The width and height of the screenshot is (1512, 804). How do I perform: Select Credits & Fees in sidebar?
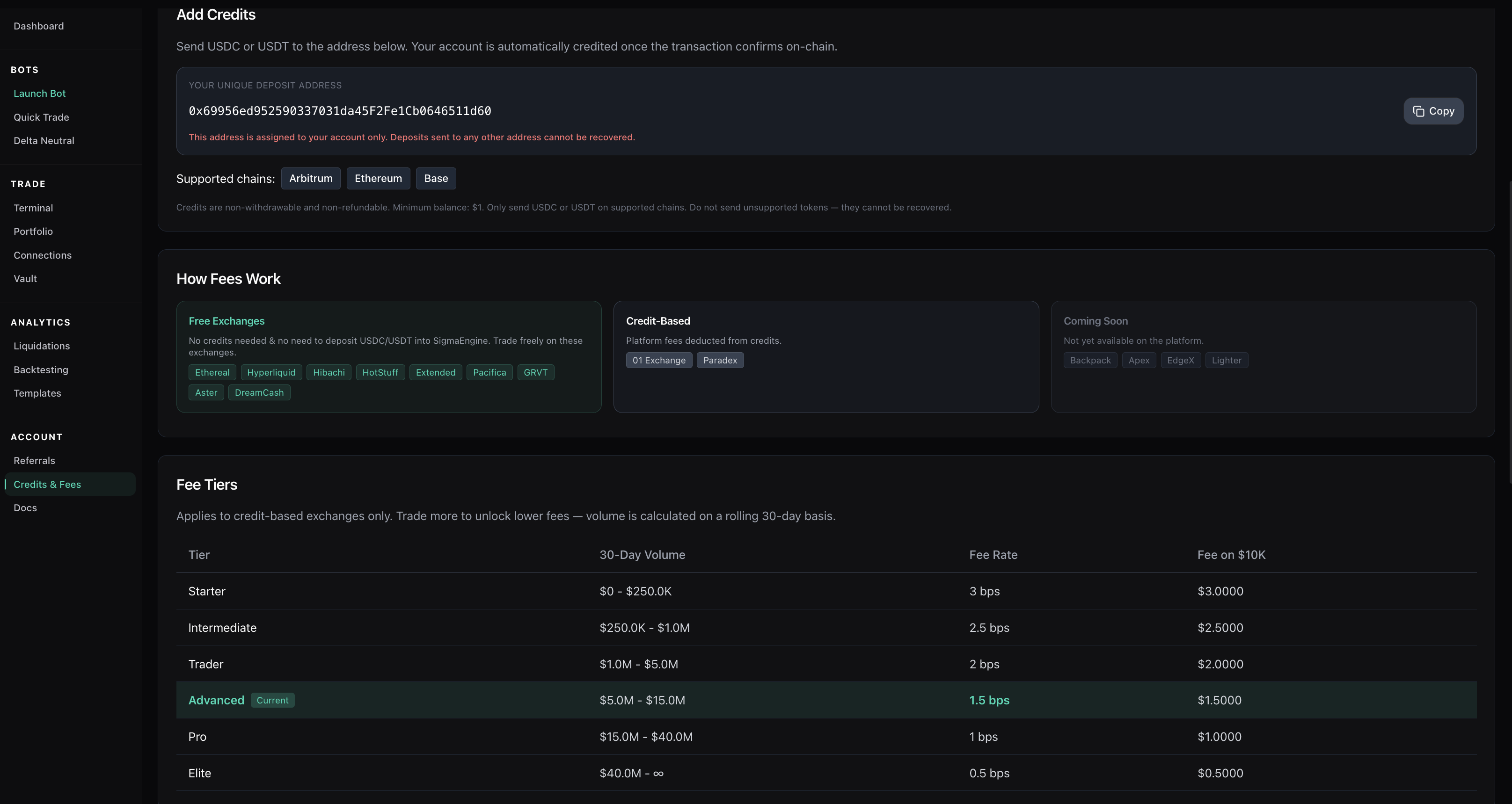[x=70, y=485]
